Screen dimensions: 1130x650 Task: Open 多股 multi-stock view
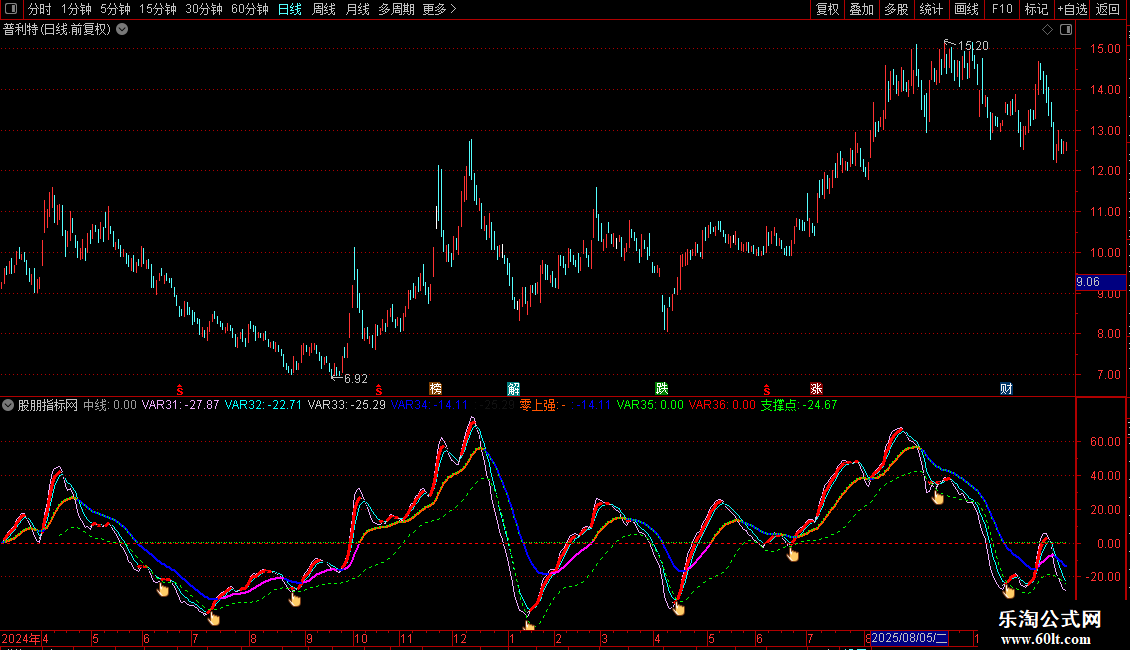click(x=896, y=9)
